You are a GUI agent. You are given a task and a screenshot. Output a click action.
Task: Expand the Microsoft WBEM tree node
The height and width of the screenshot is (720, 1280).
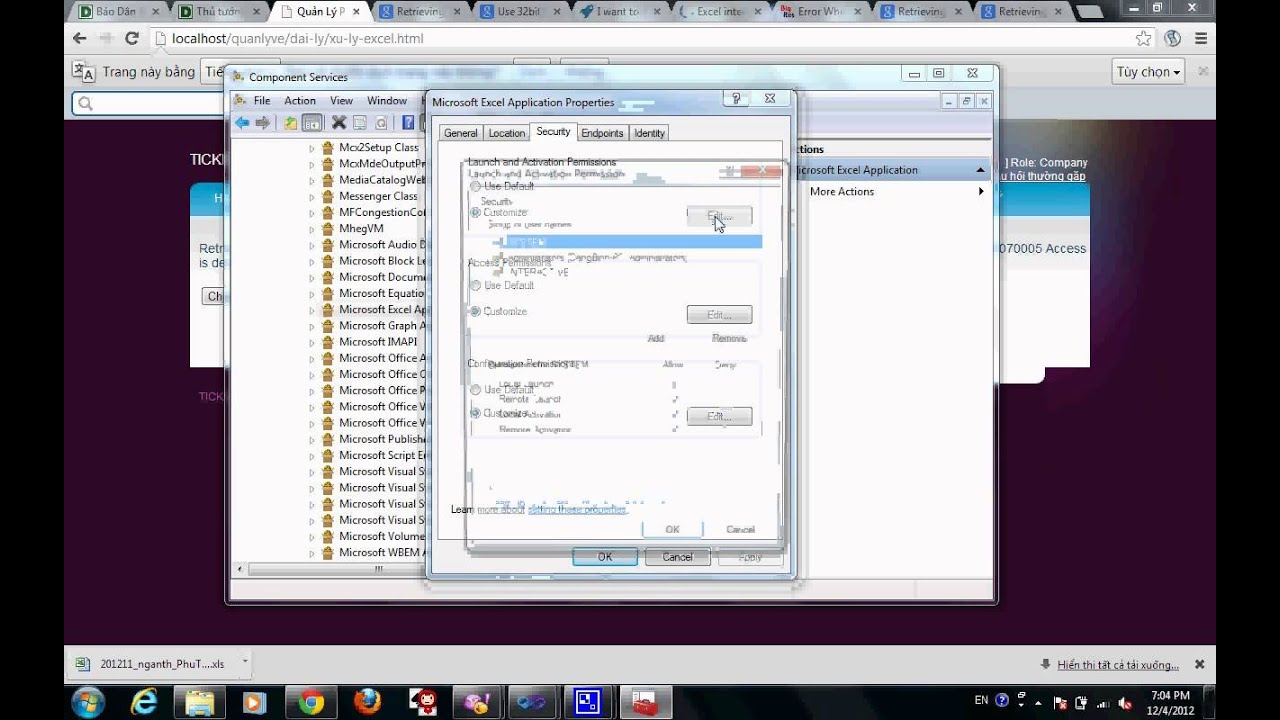311,553
